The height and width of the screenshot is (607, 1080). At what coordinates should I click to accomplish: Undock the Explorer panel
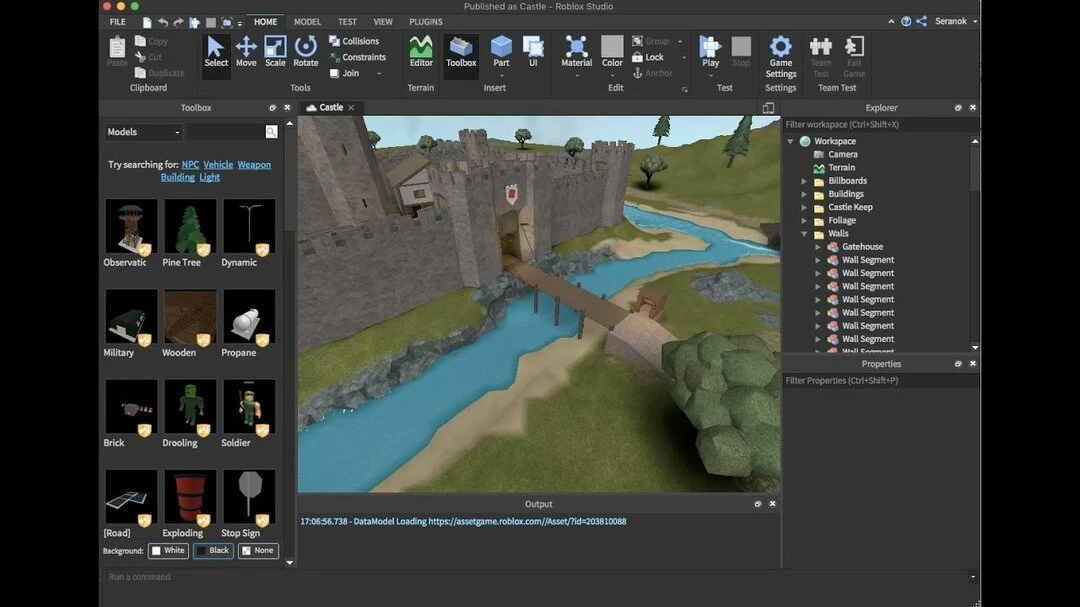pyautogui.click(x=958, y=107)
